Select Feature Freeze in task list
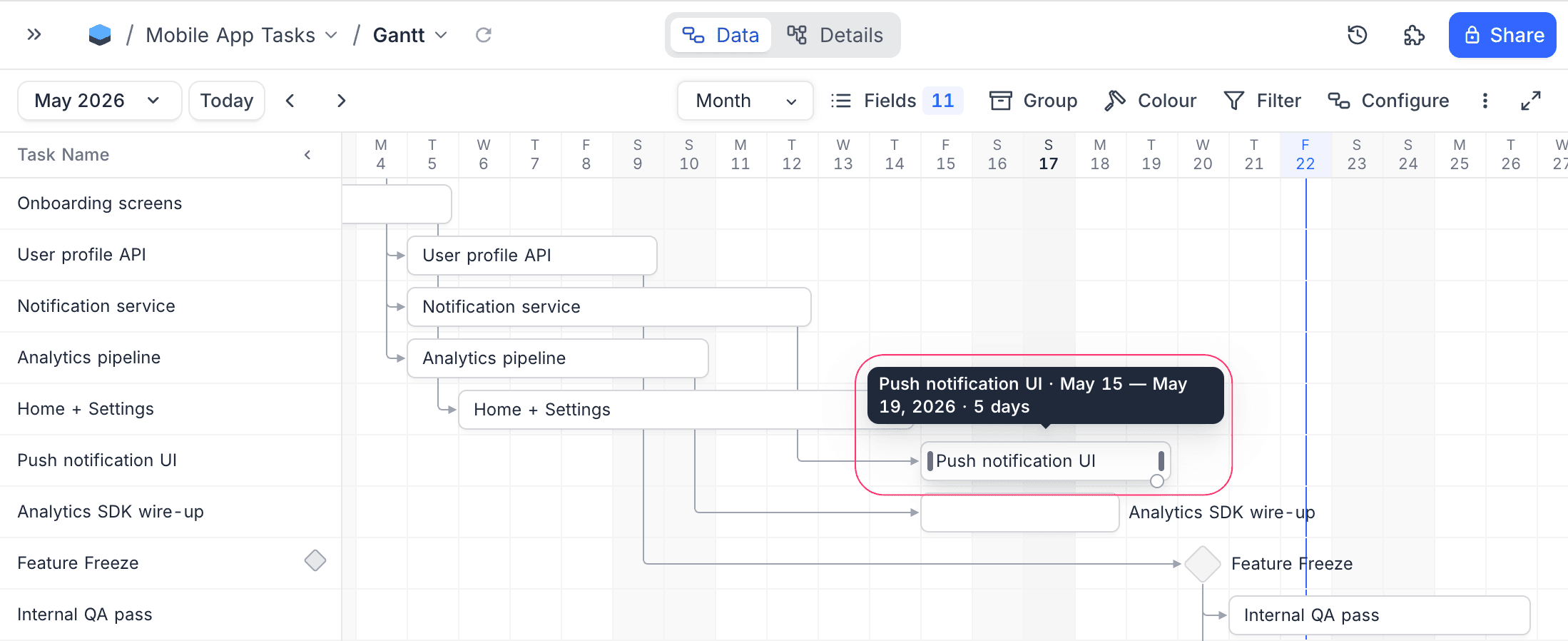Image resolution: width=1568 pixels, height=641 pixels. (78, 563)
